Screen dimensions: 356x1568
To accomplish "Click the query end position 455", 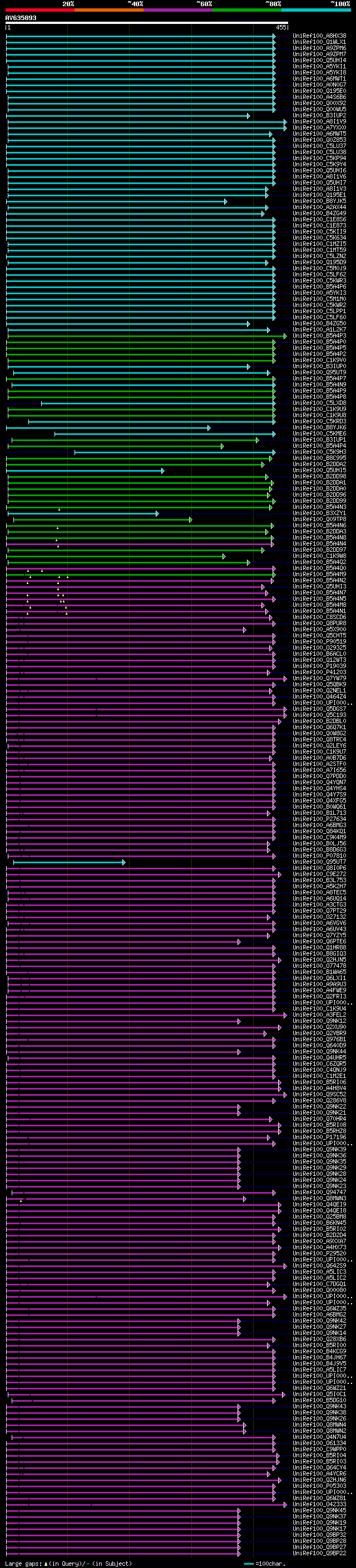I will point(281,27).
